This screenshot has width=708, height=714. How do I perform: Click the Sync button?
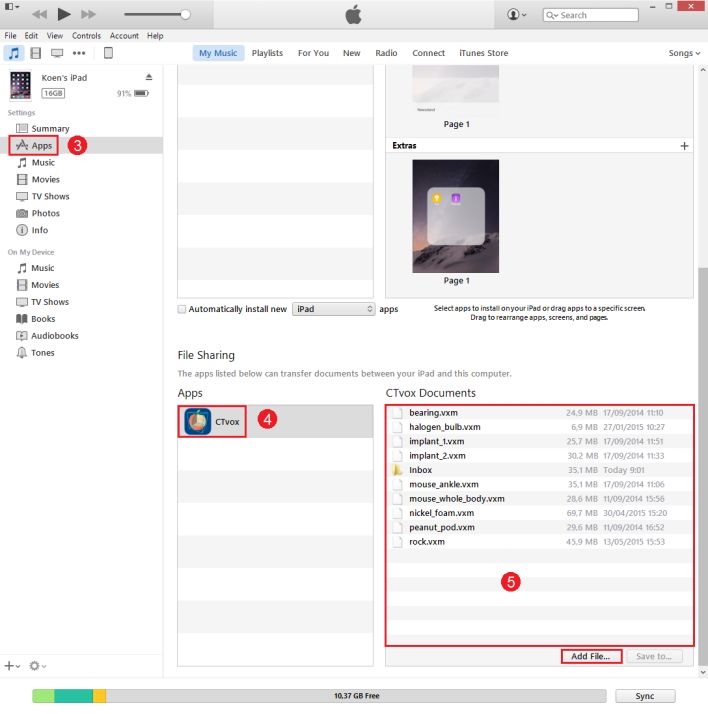coord(645,696)
